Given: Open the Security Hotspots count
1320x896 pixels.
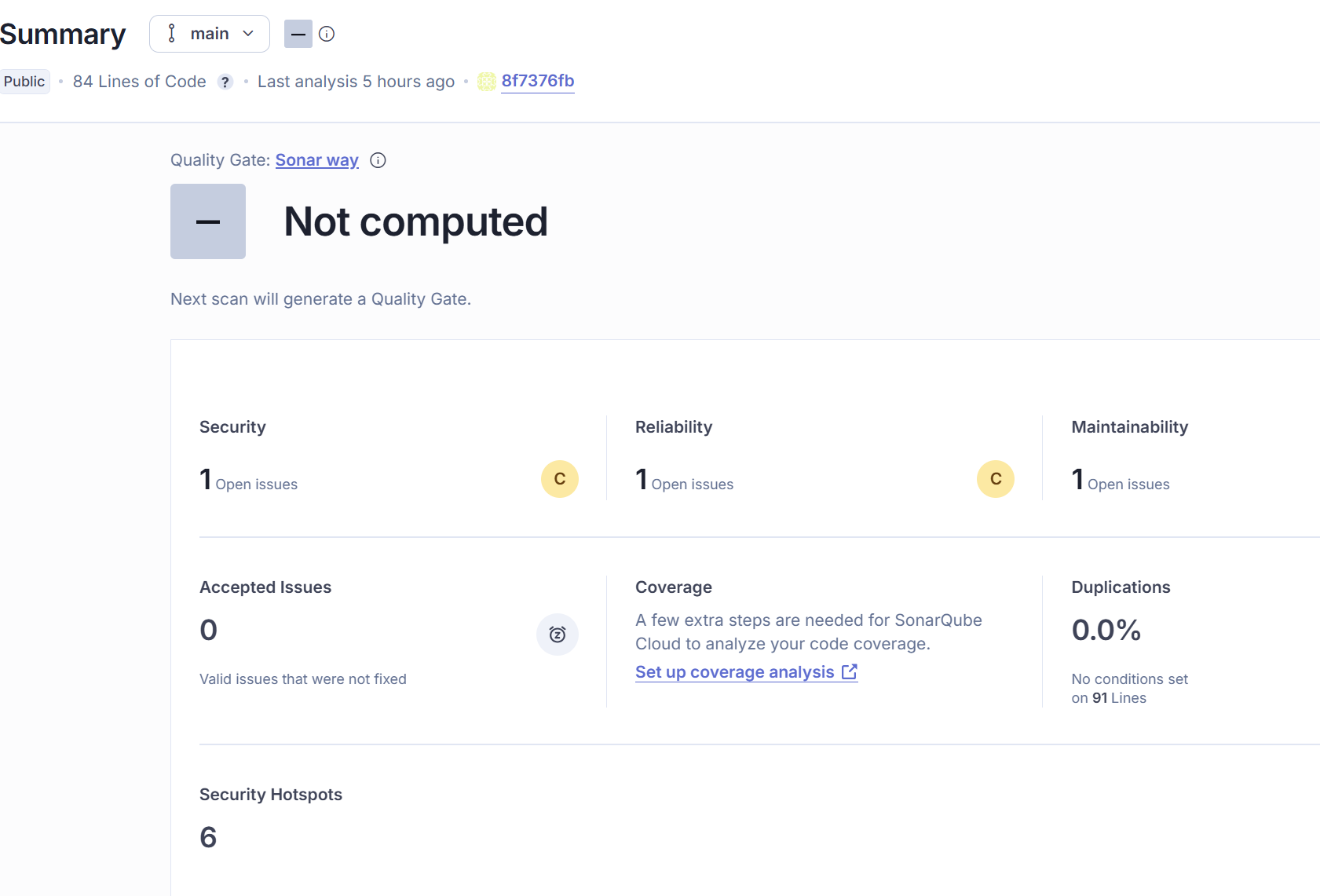Looking at the screenshot, I should [208, 837].
